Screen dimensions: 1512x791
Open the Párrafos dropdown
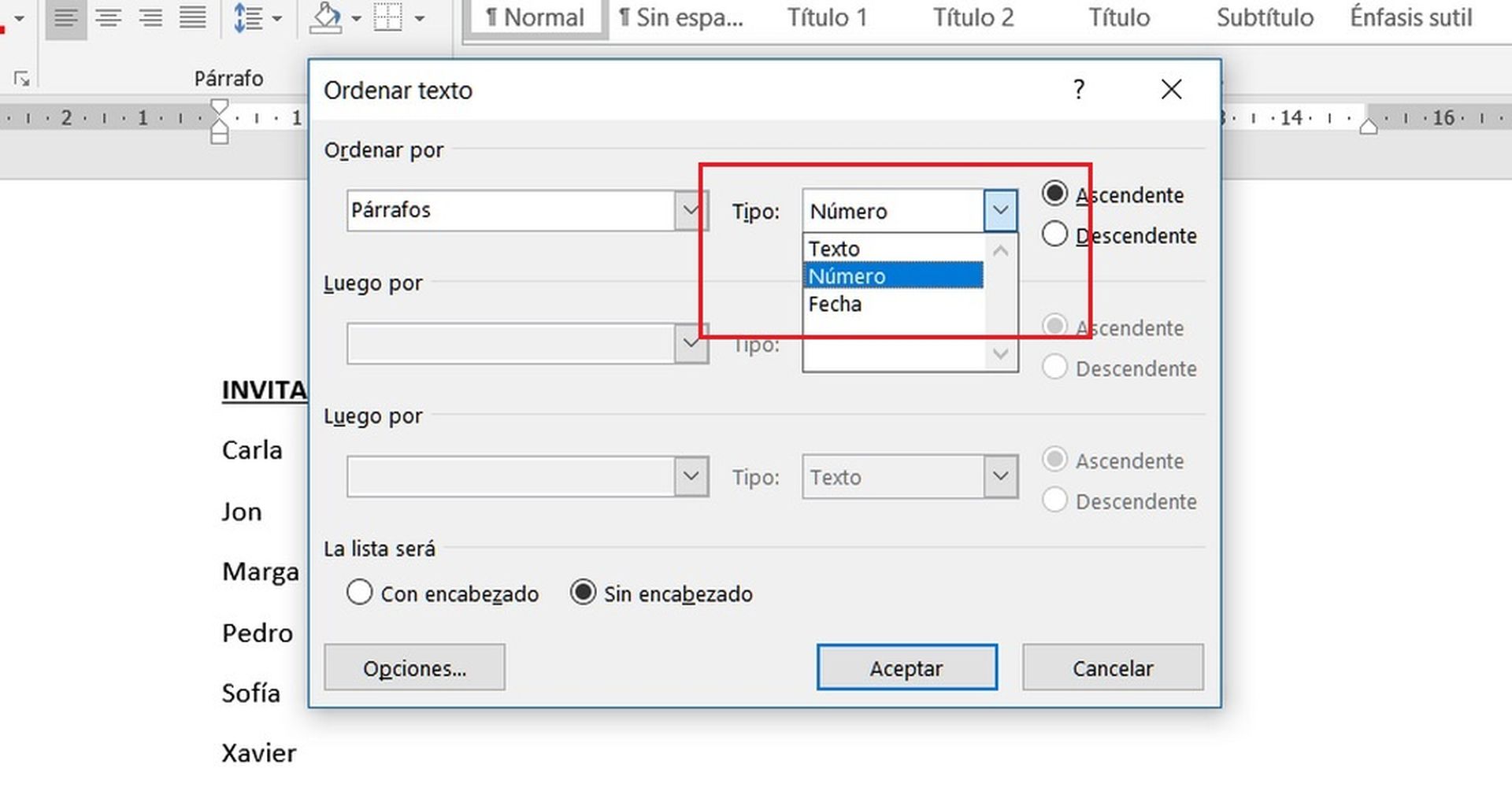(x=691, y=210)
